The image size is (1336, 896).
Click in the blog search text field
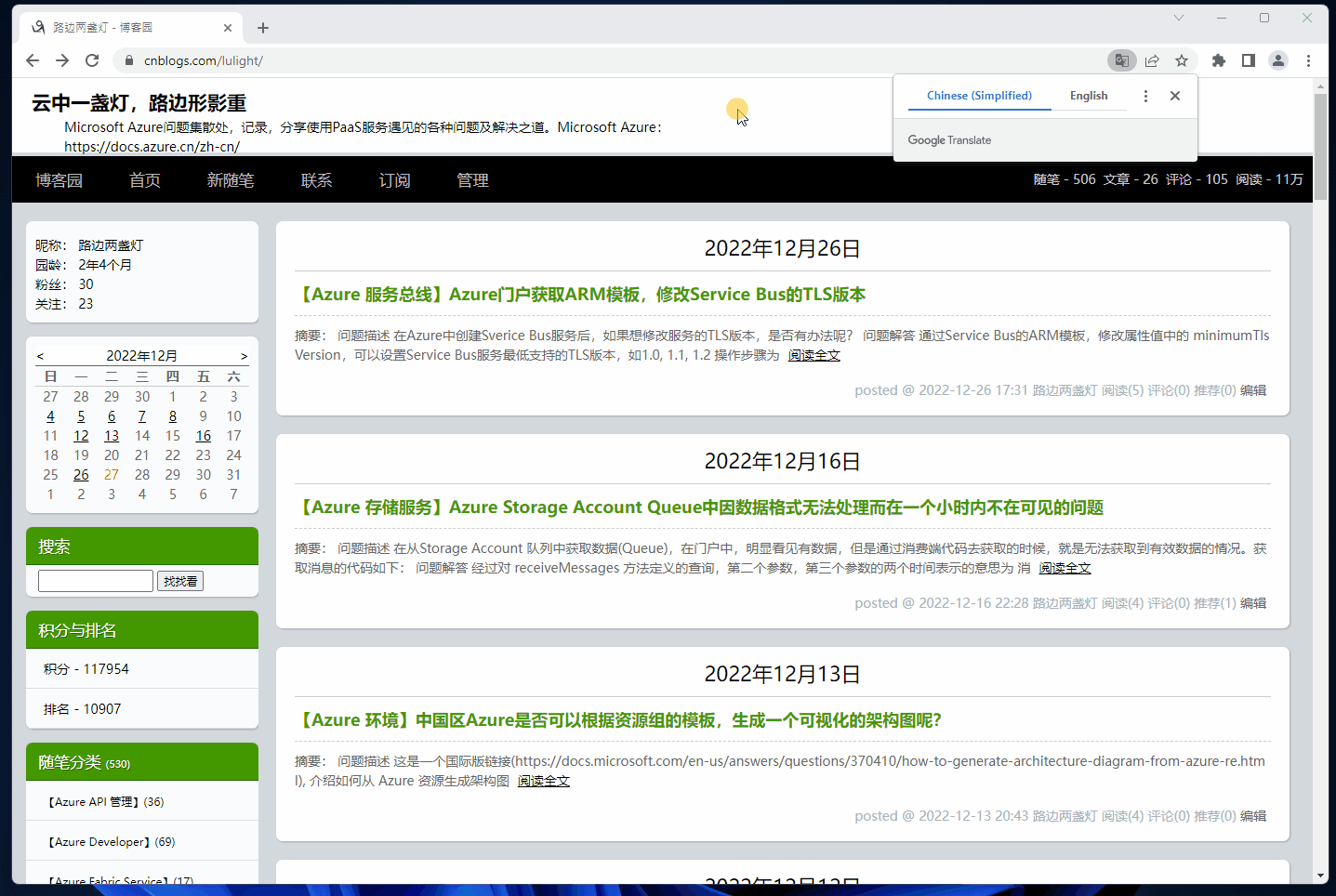pyautogui.click(x=96, y=581)
